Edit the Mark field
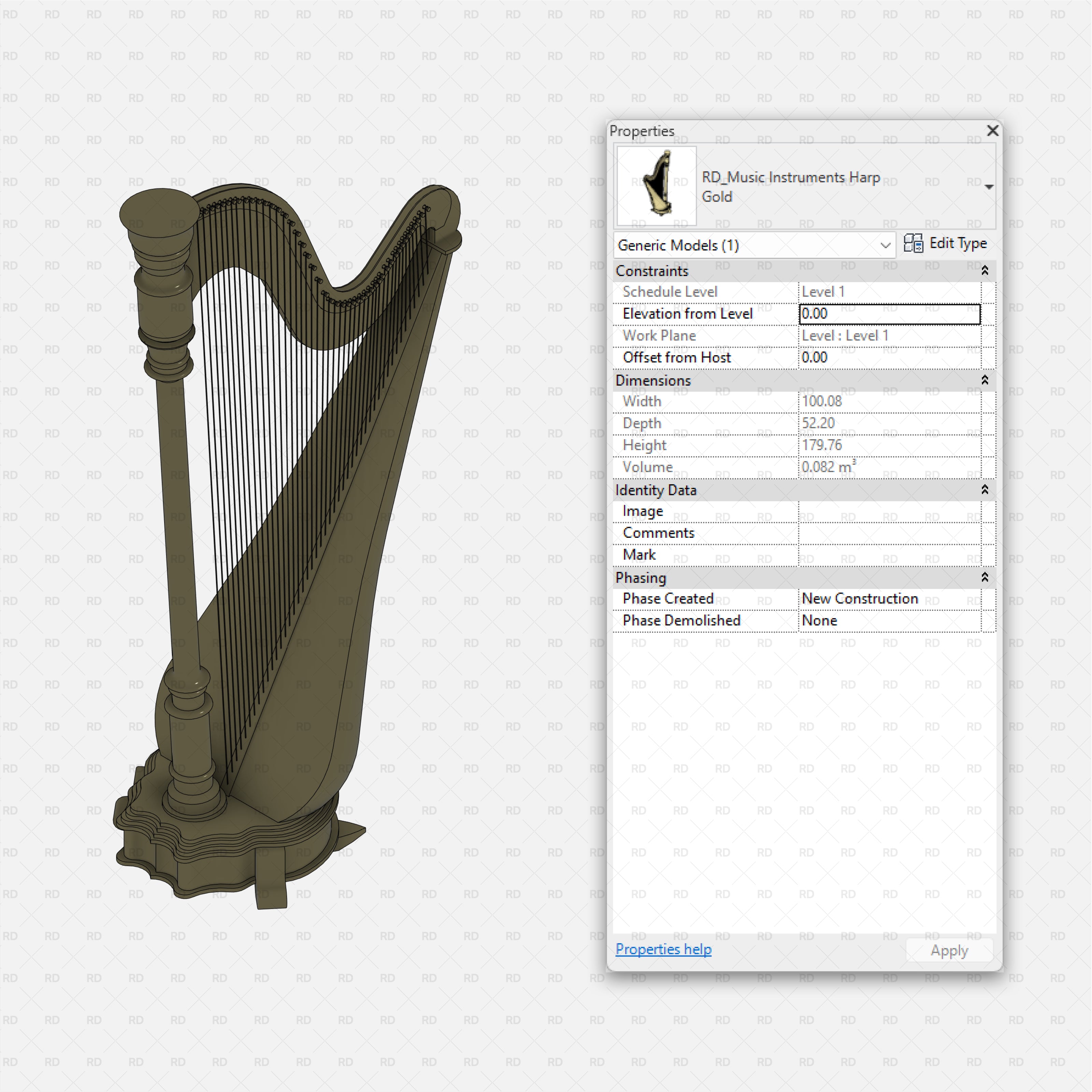This screenshot has width=1092, height=1092. point(890,555)
